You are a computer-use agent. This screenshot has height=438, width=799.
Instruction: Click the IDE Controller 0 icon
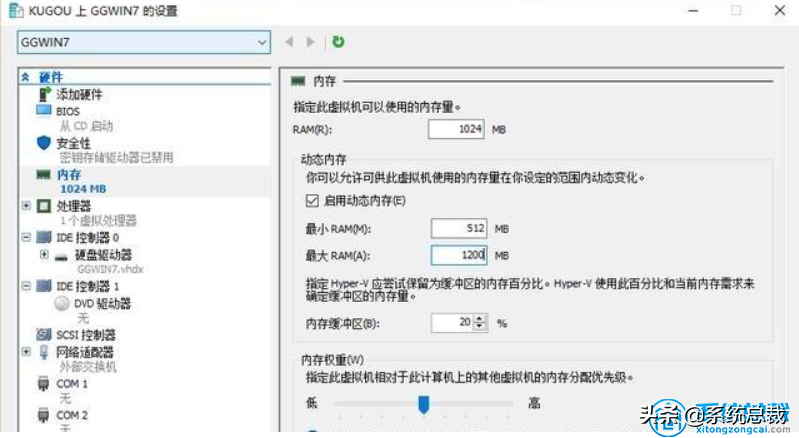coord(44,237)
